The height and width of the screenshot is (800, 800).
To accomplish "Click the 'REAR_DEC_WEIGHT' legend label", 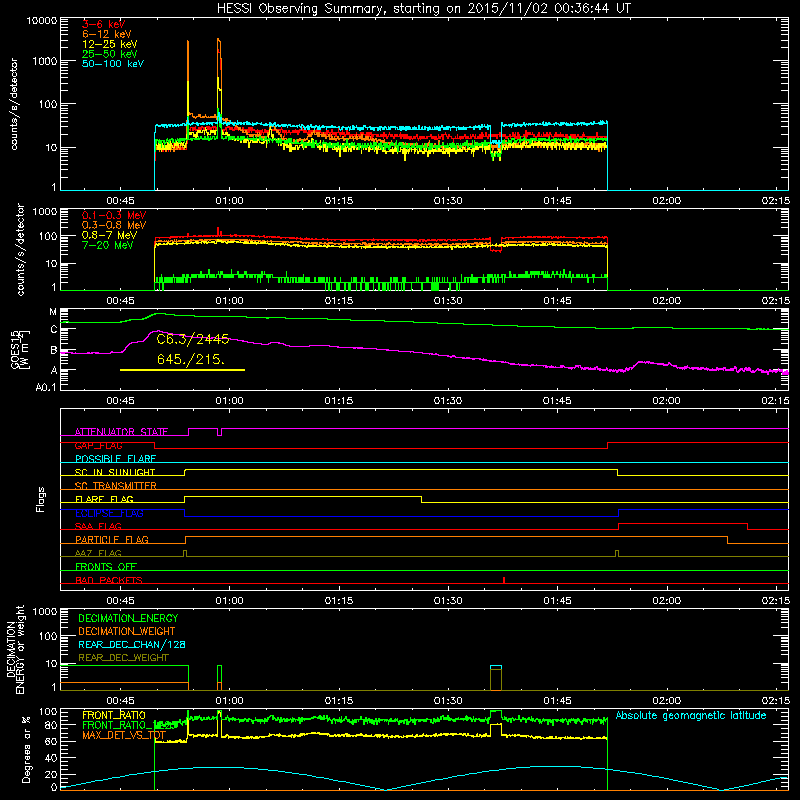I will (x=123, y=658).
